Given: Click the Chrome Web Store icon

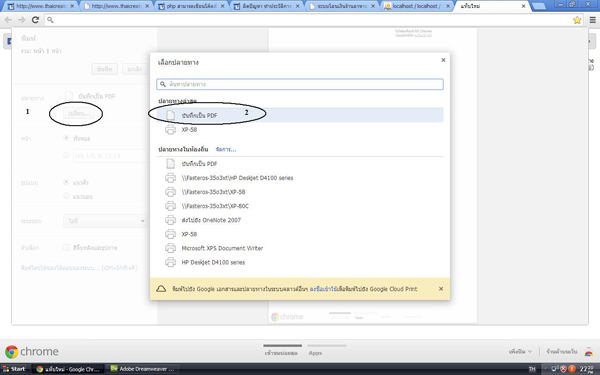Looking at the screenshot, I should coord(589,351).
